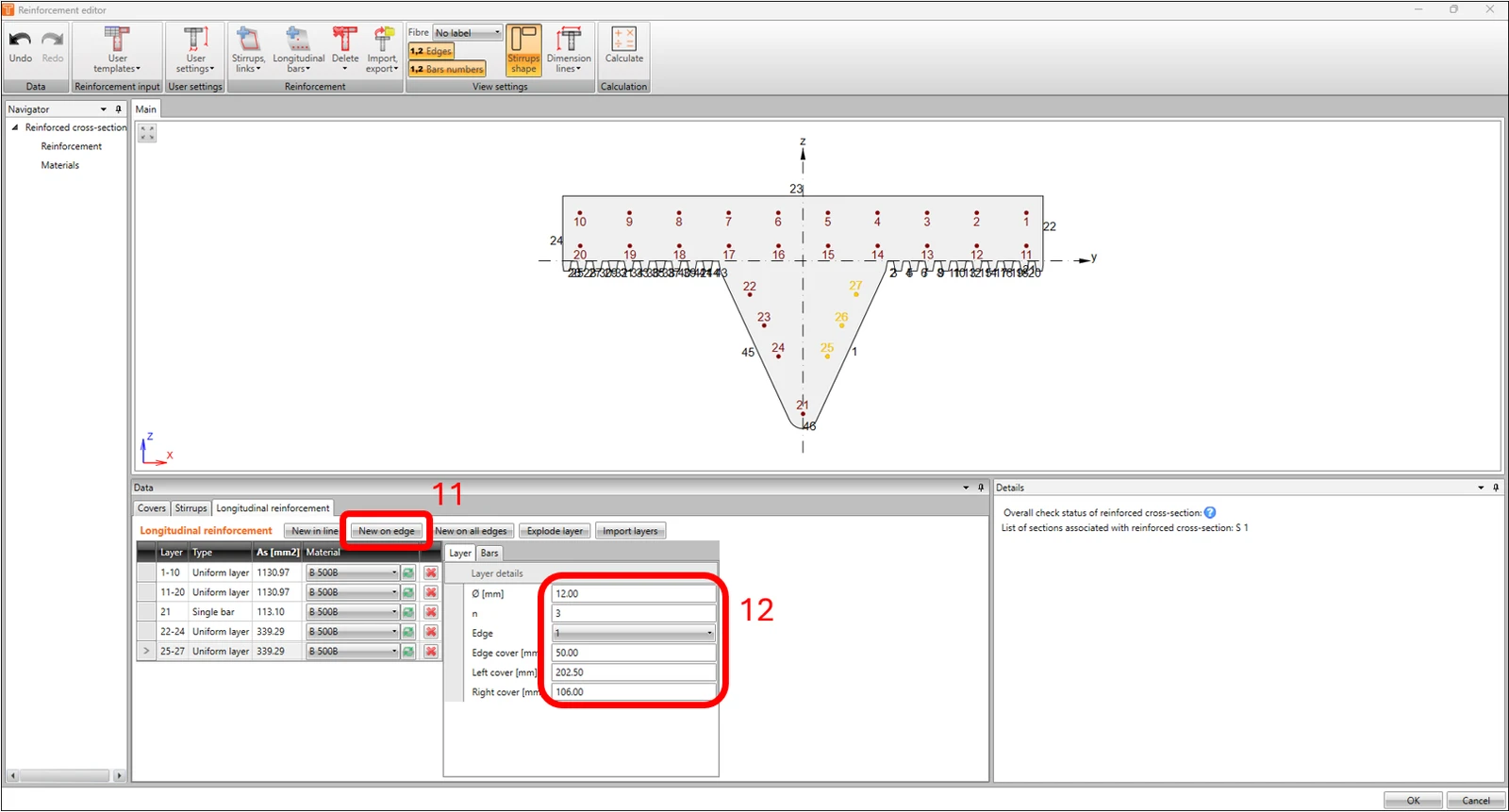Image resolution: width=1509 pixels, height=812 pixels.
Task: Open the Fibre label dropdown
Action: [x=468, y=33]
